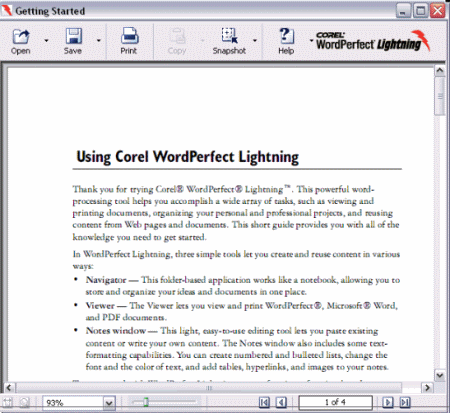Click the page number field showing 1 of 4
Image resolution: width=450 pixels, height=413 pixels.
335,402
